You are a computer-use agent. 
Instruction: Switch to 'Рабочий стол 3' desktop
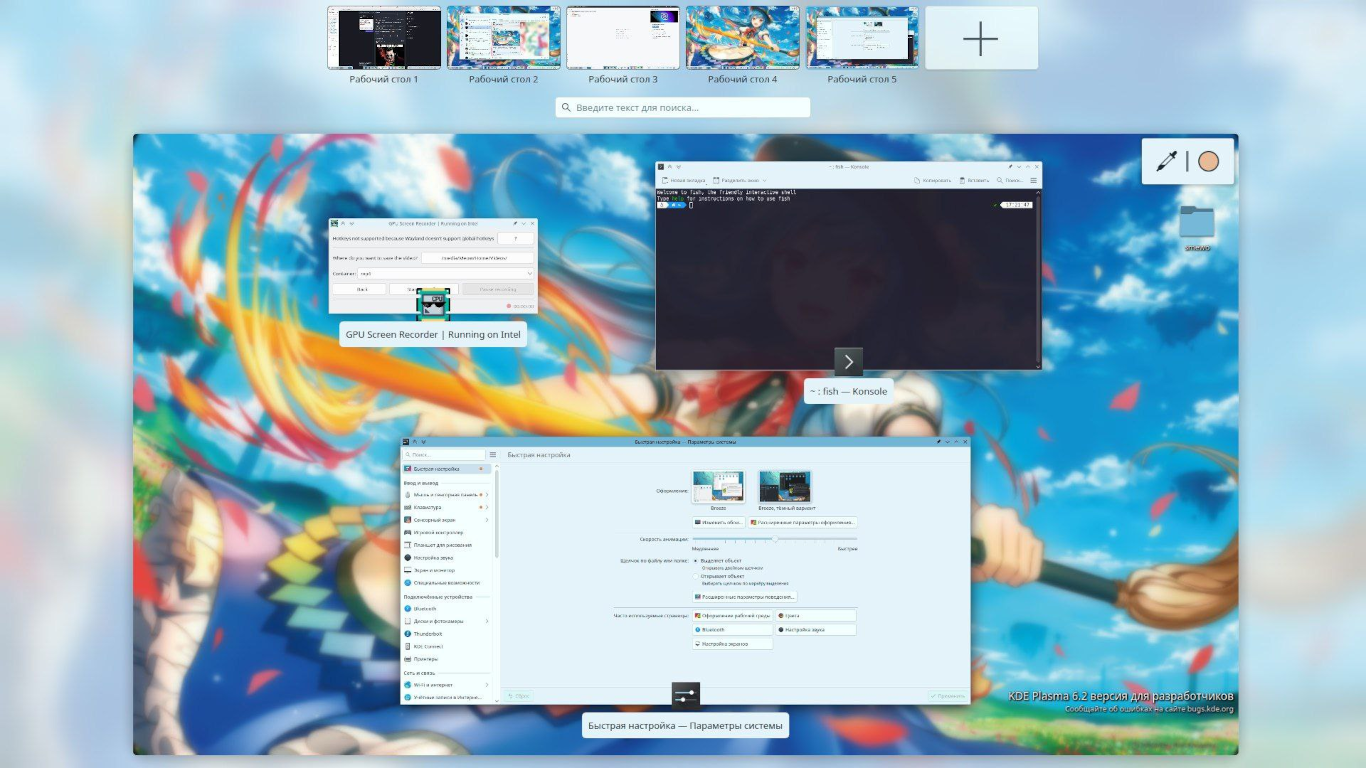pyautogui.click(x=622, y=39)
